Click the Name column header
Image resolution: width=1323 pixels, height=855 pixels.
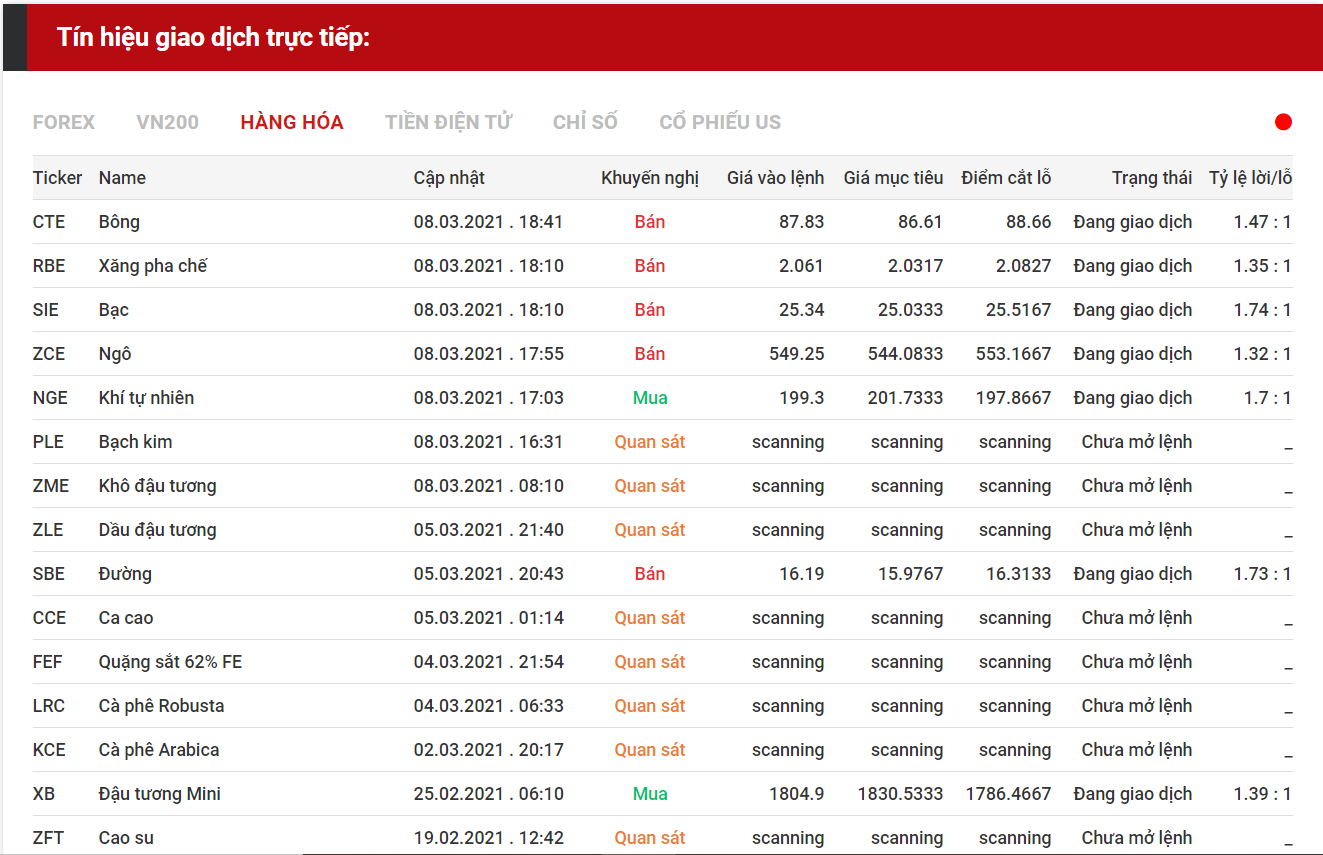point(122,178)
